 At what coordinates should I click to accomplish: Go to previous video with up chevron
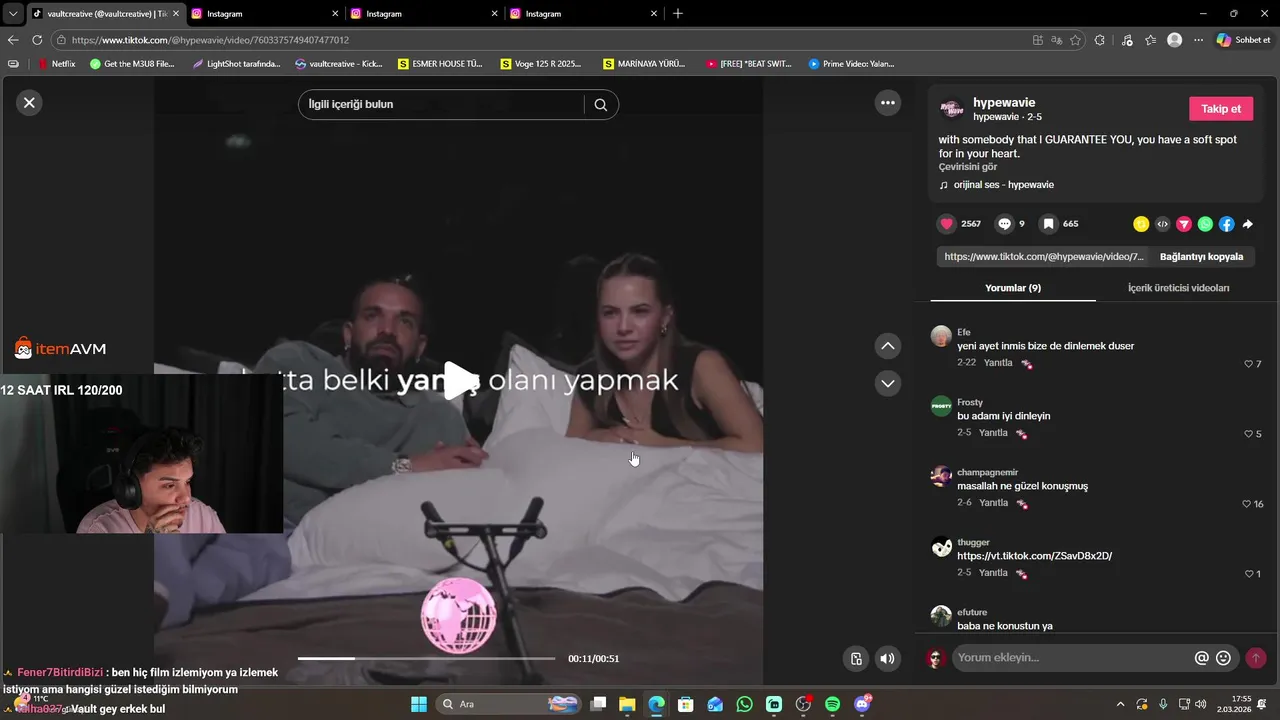coord(887,346)
